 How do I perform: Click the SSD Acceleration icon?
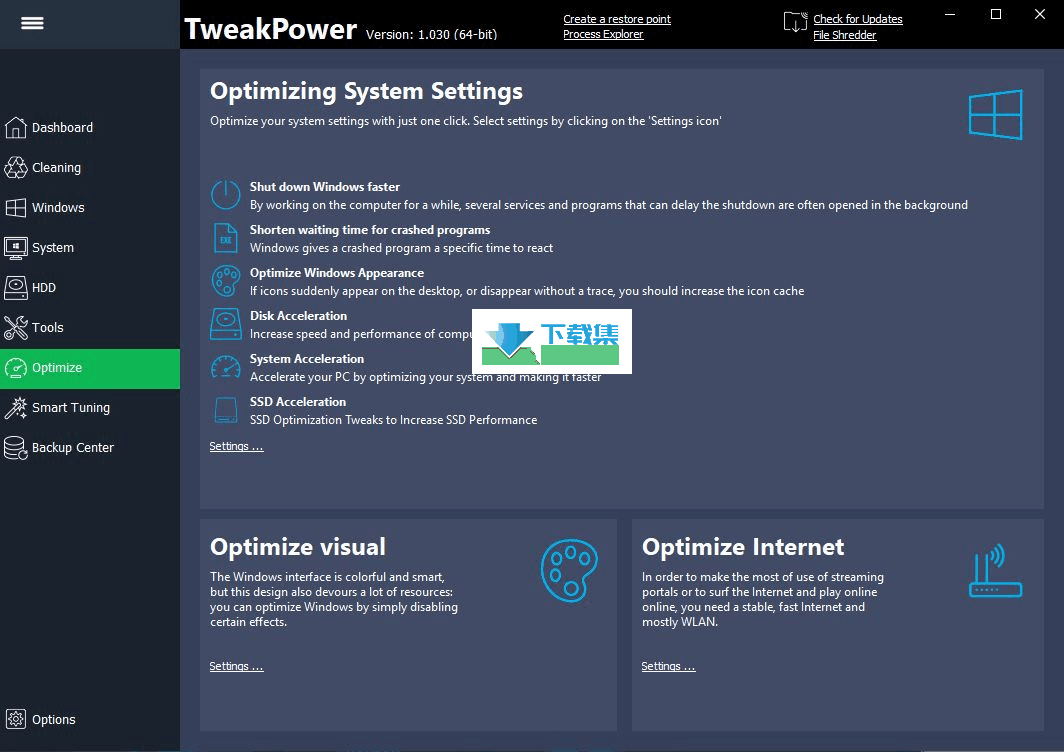coord(226,410)
